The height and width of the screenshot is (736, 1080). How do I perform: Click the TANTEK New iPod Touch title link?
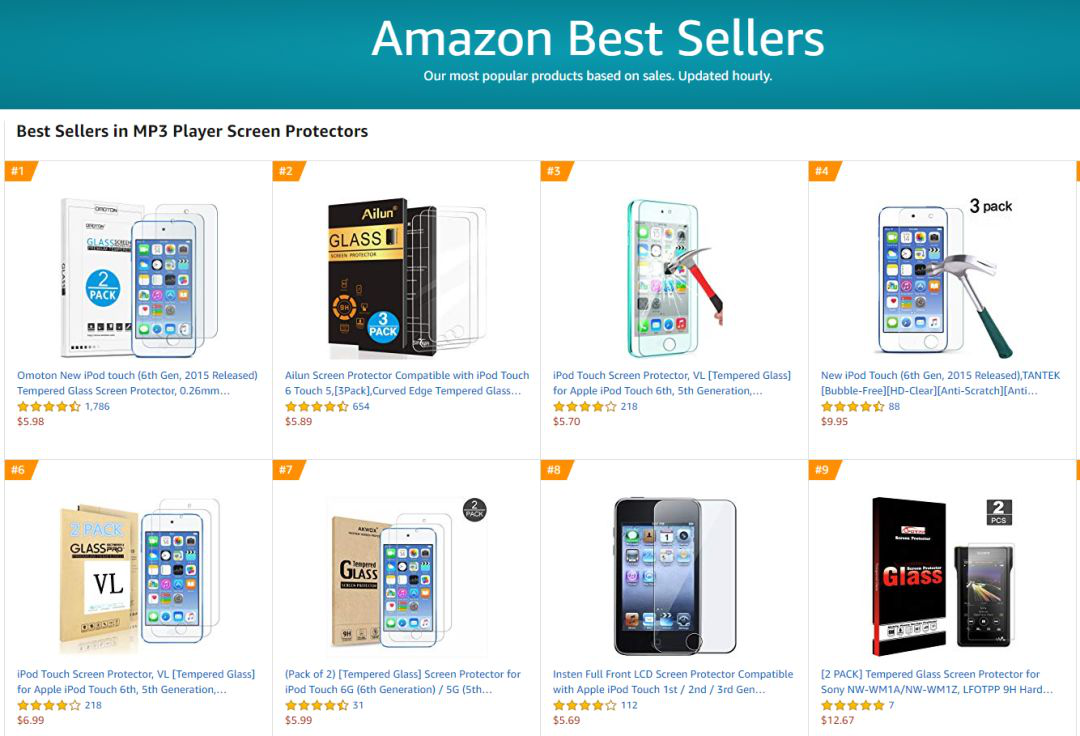[x=940, y=383]
